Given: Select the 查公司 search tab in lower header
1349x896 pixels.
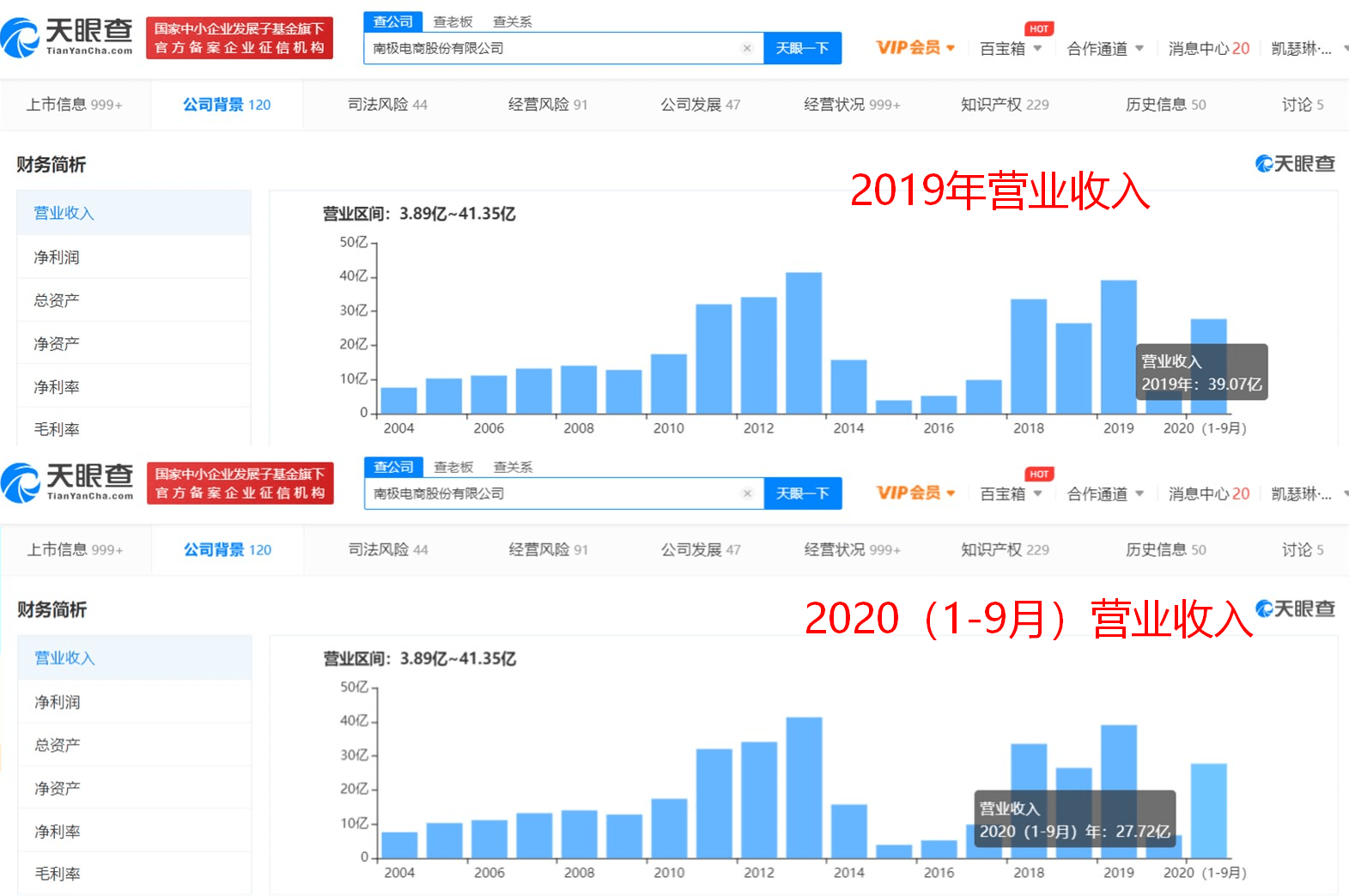Looking at the screenshot, I should [x=393, y=467].
